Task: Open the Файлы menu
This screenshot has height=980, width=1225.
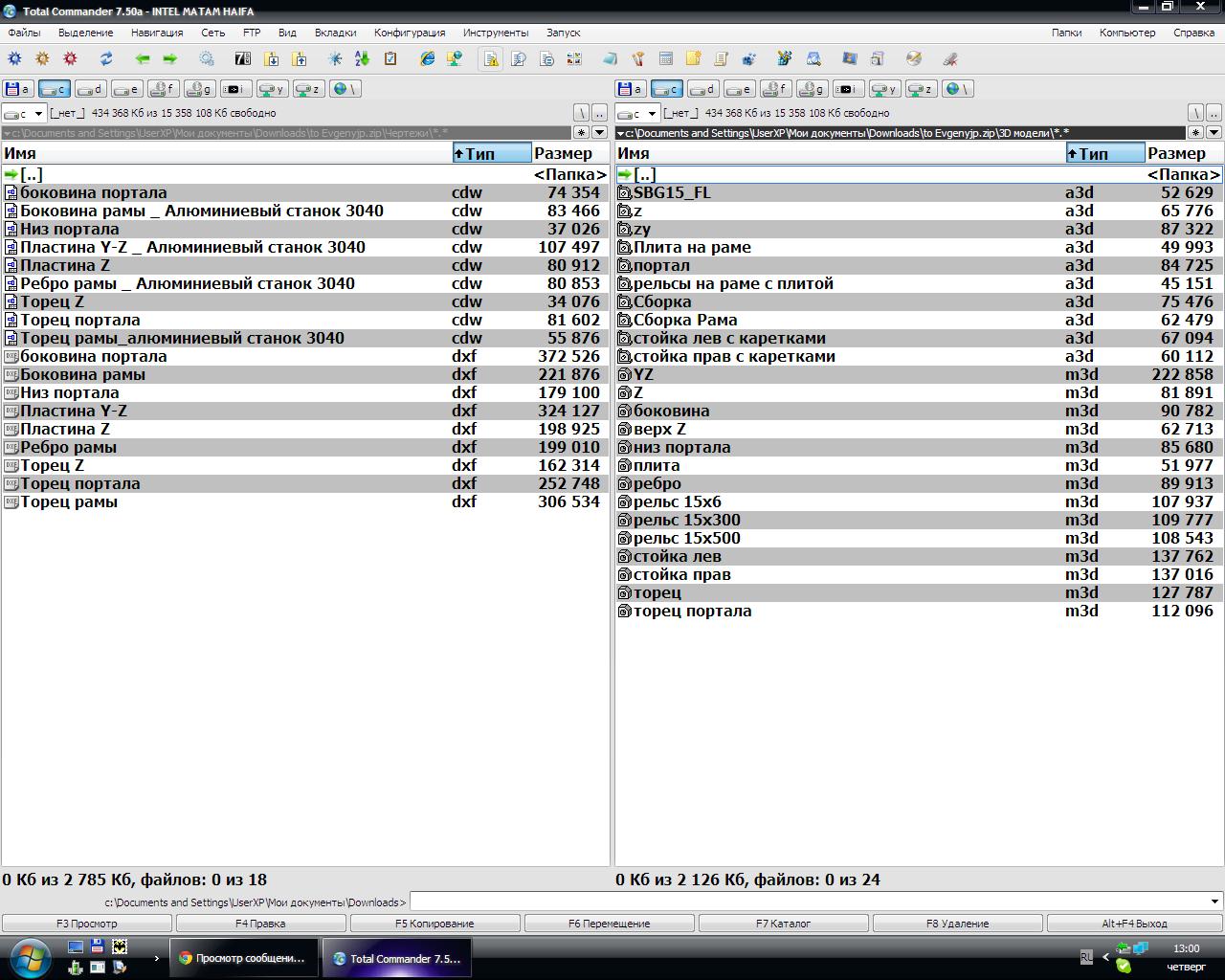Action: [x=24, y=33]
